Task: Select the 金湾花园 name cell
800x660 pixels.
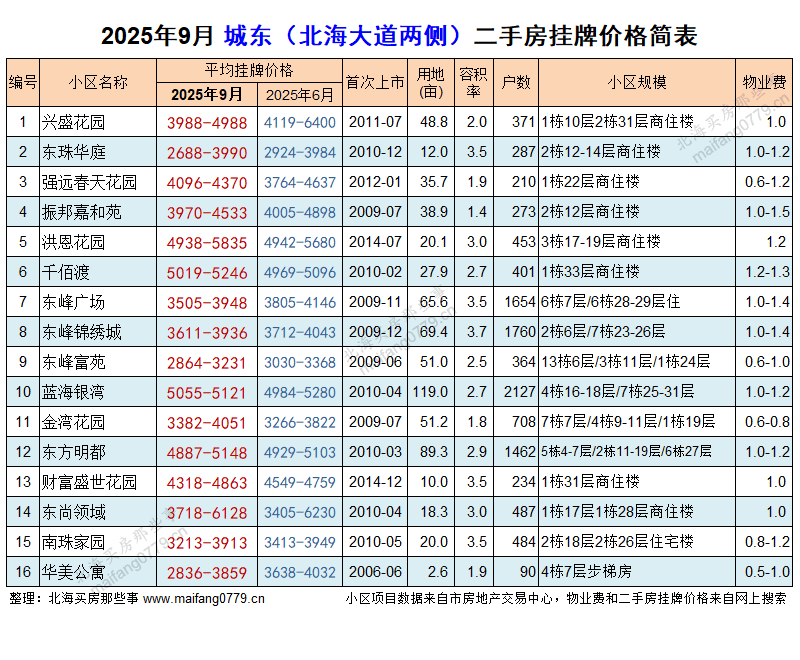Action: tap(98, 422)
